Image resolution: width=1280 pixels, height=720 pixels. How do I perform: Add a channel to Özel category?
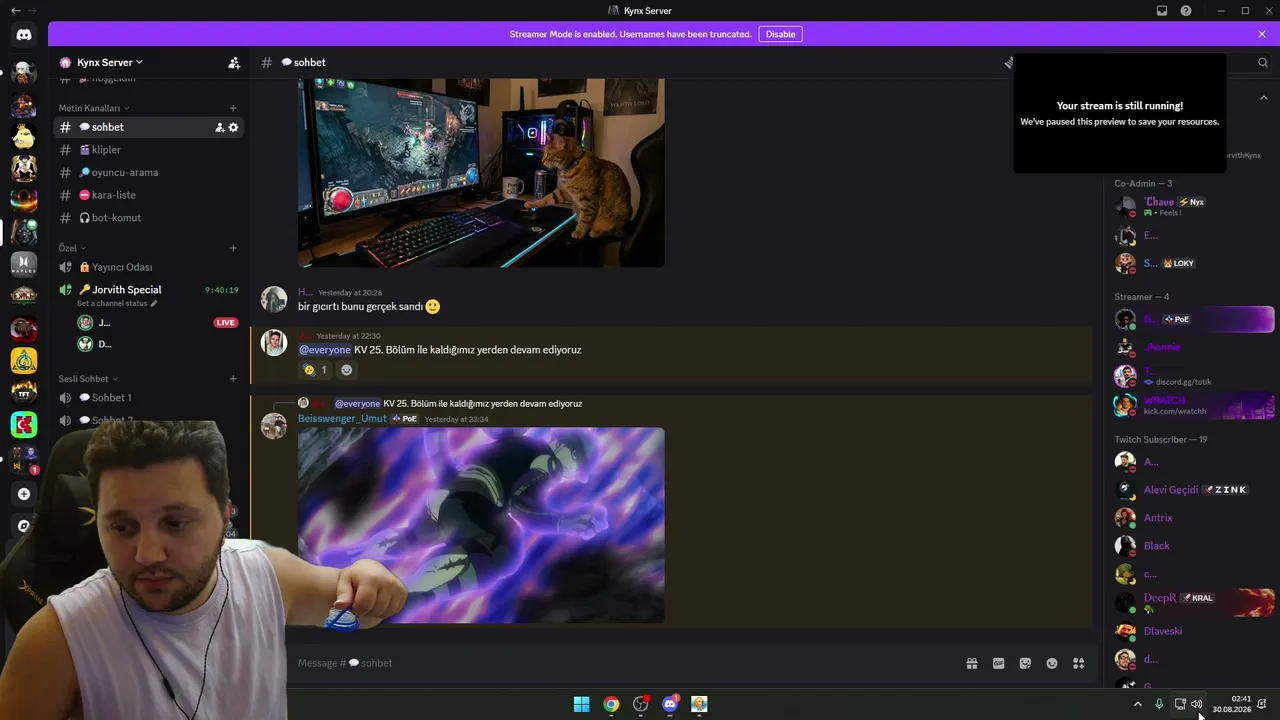[233, 248]
